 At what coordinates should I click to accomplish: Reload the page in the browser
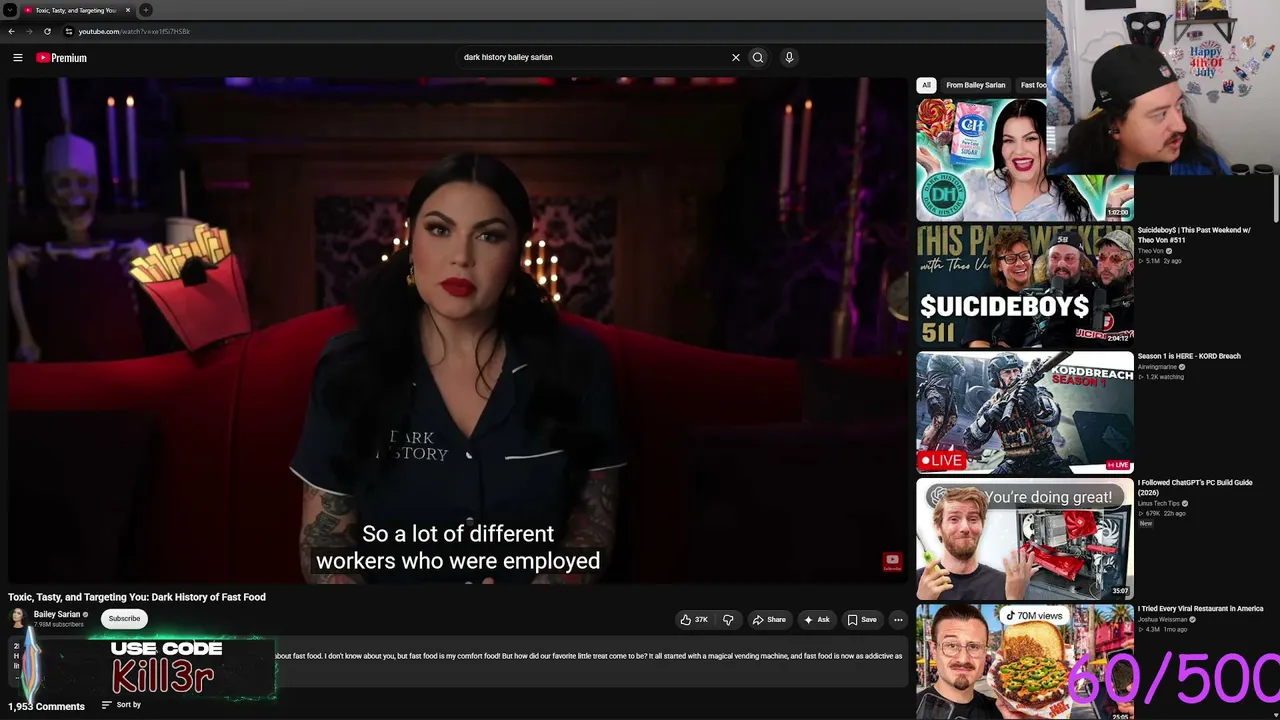(x=47, y=31)
